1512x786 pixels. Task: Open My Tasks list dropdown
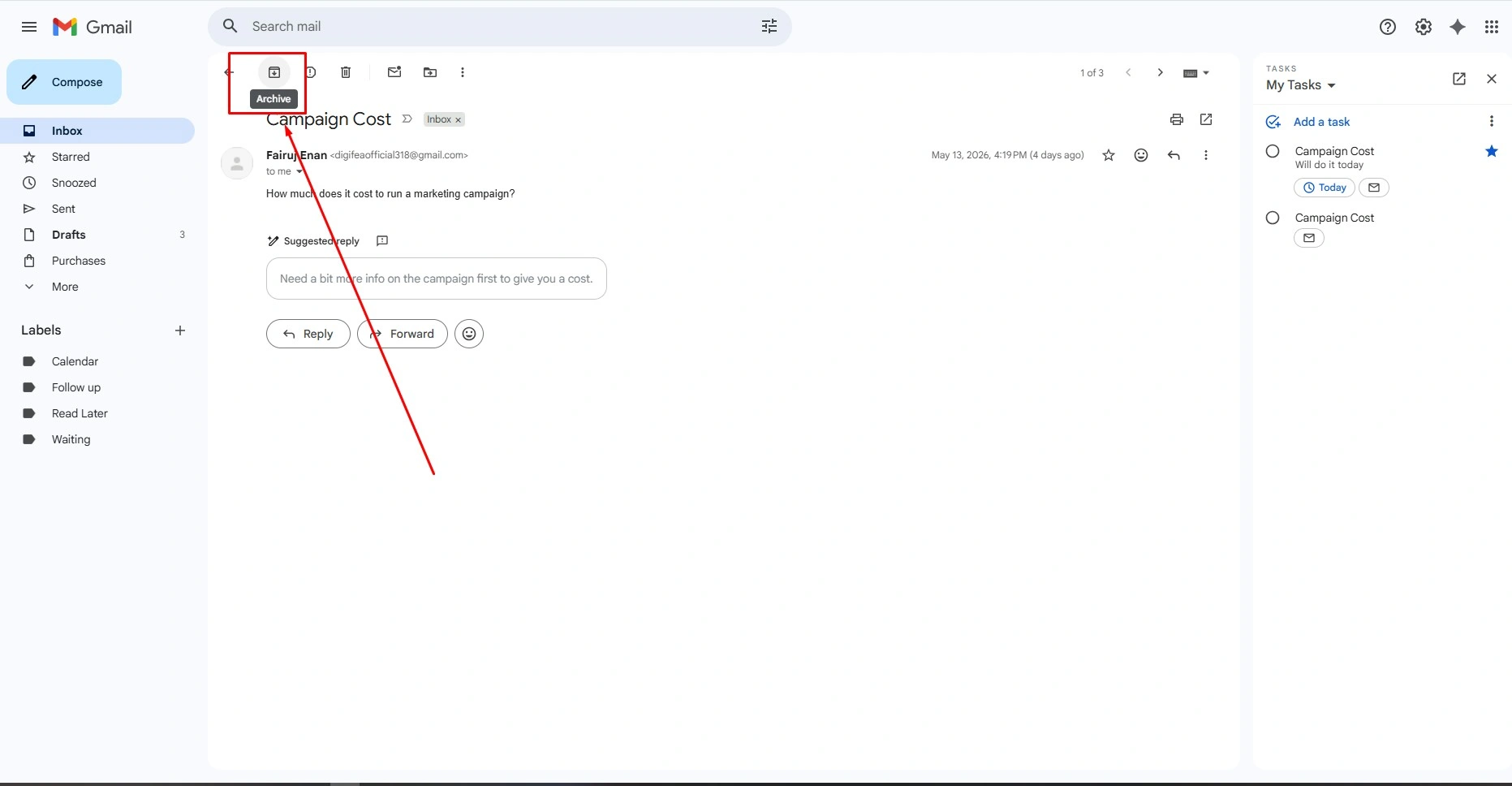click(1301, 85)
